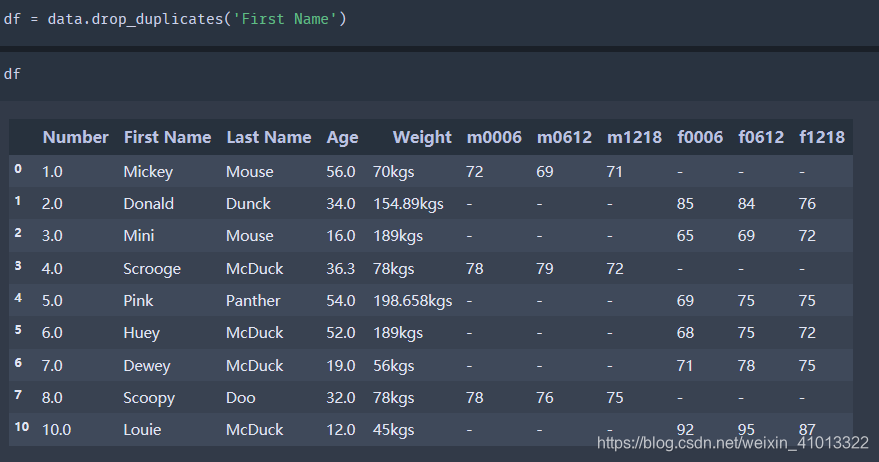The height and width of the screenshot is (462, 879).
Task: Click the weight value '198.658kgs'
Action: tap(413, 301)
